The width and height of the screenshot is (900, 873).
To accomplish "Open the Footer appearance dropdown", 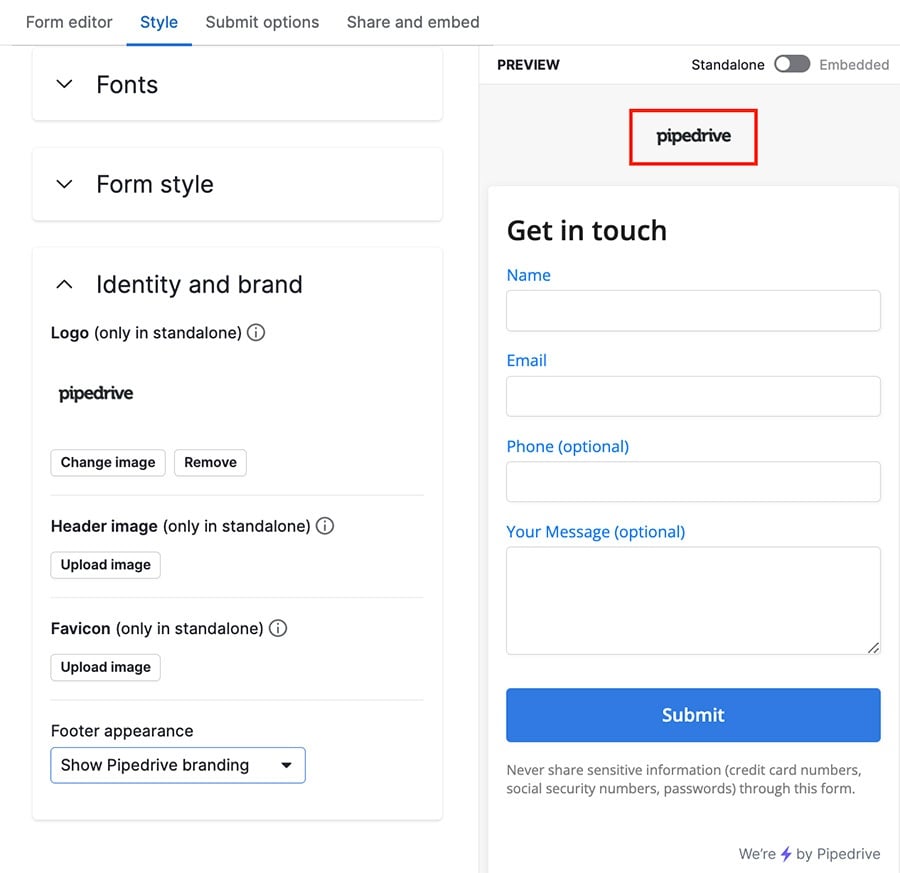I will [x=178, y=765].
